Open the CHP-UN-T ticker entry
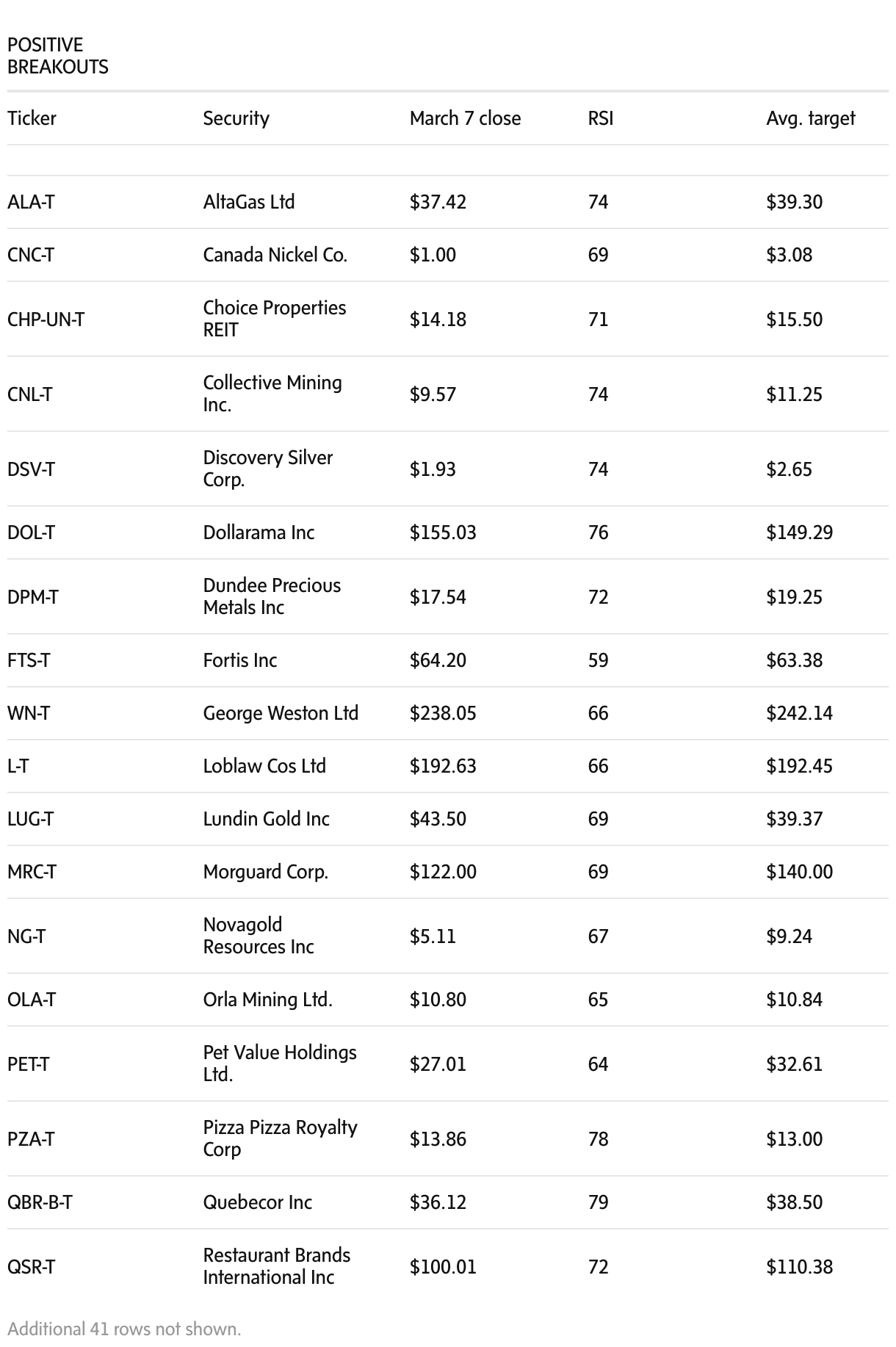Screen dimensions: 896x1347 pyautogui.click(x=46, y=319)
